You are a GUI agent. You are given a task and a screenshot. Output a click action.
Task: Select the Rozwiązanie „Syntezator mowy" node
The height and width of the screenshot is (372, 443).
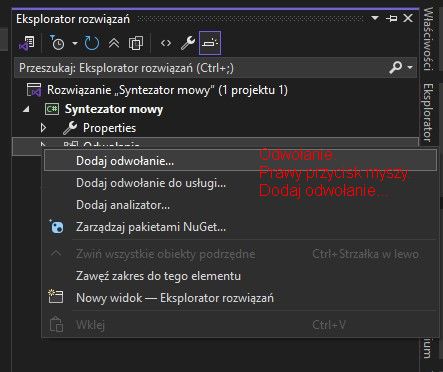click(x=167, y=90)
